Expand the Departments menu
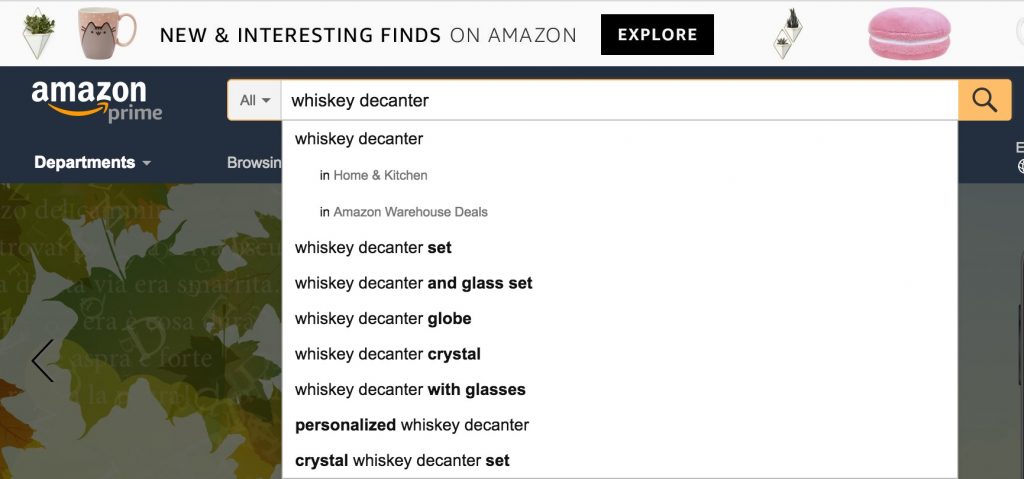The image size is (1024, 479). [x=92, y=162]
